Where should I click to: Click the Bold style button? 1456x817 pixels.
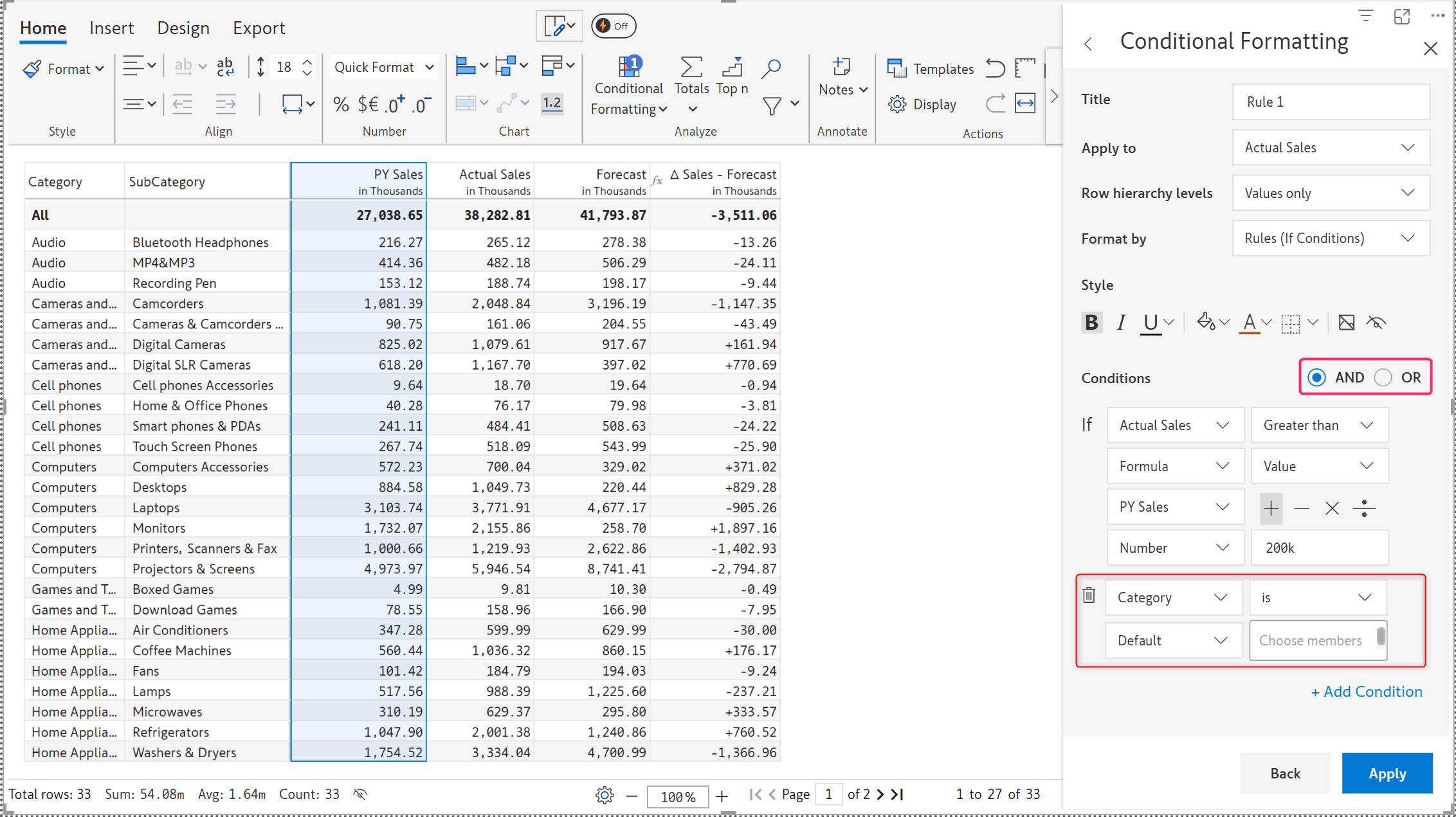(x=1091, y=322)
